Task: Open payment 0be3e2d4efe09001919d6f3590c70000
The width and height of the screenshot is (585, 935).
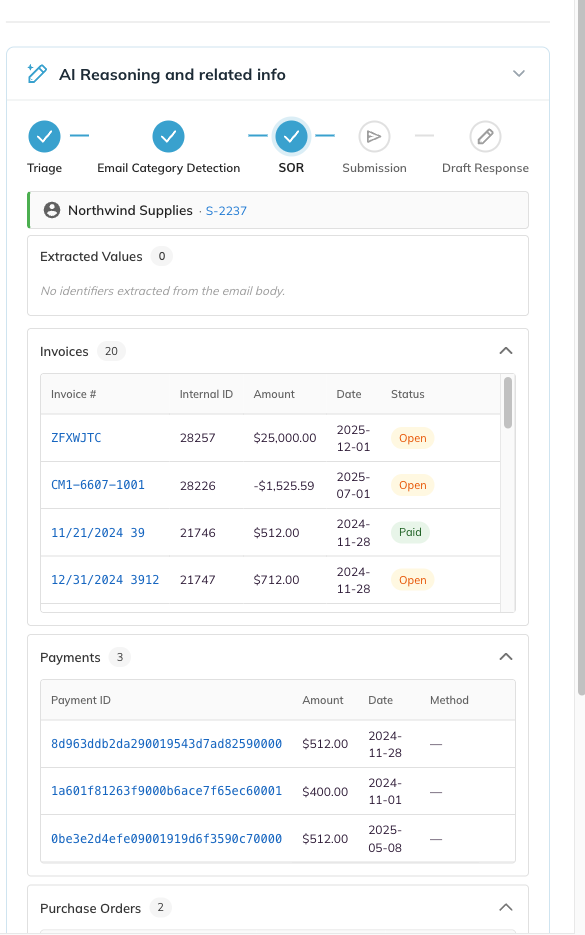Action: tap(166, 838)
